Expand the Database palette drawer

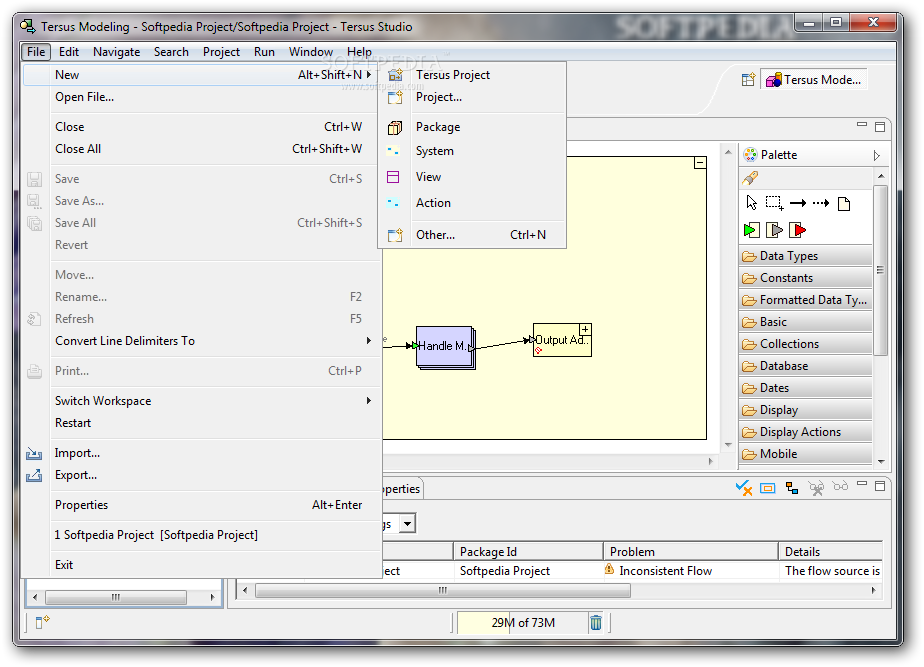click(x=805, y=365)
